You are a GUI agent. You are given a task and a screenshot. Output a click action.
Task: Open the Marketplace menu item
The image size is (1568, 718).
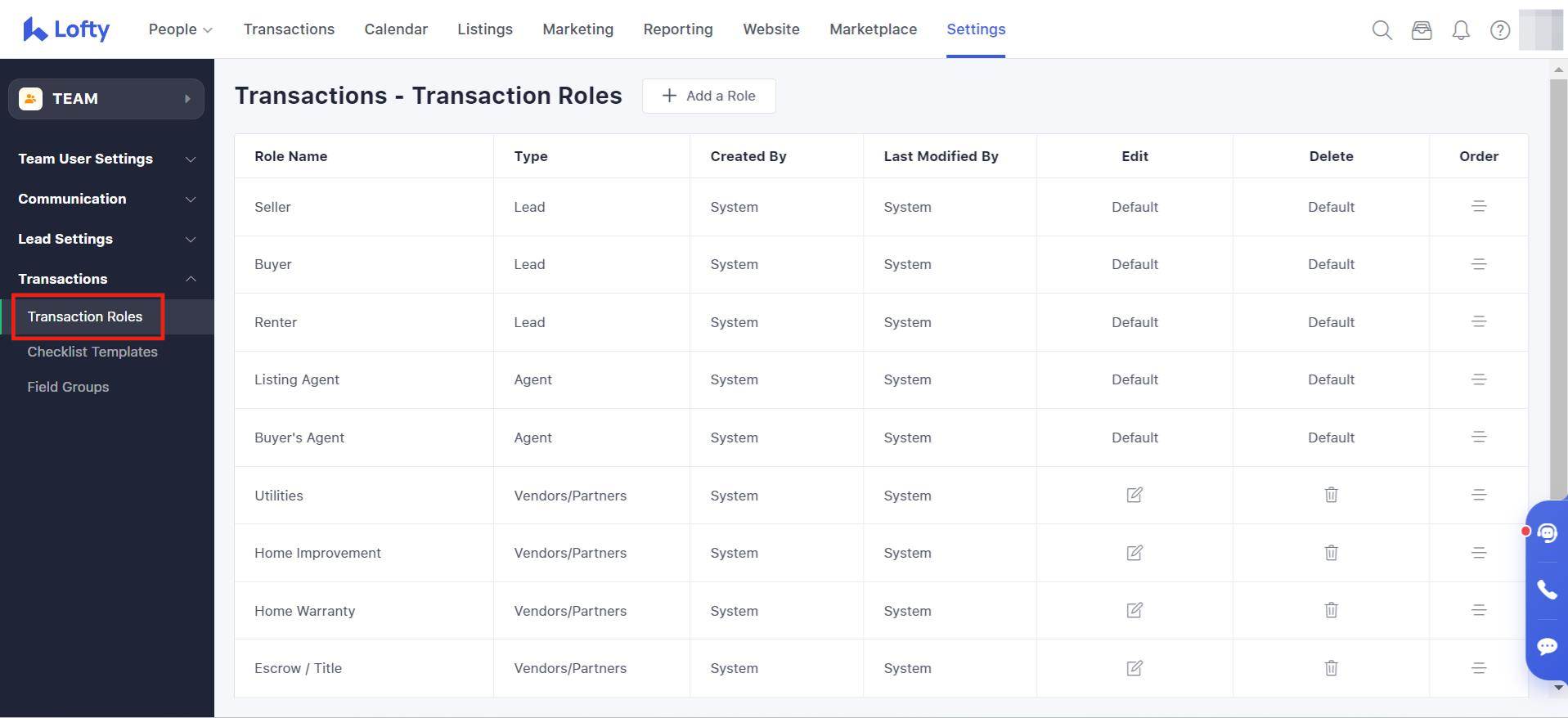(873, 29)
